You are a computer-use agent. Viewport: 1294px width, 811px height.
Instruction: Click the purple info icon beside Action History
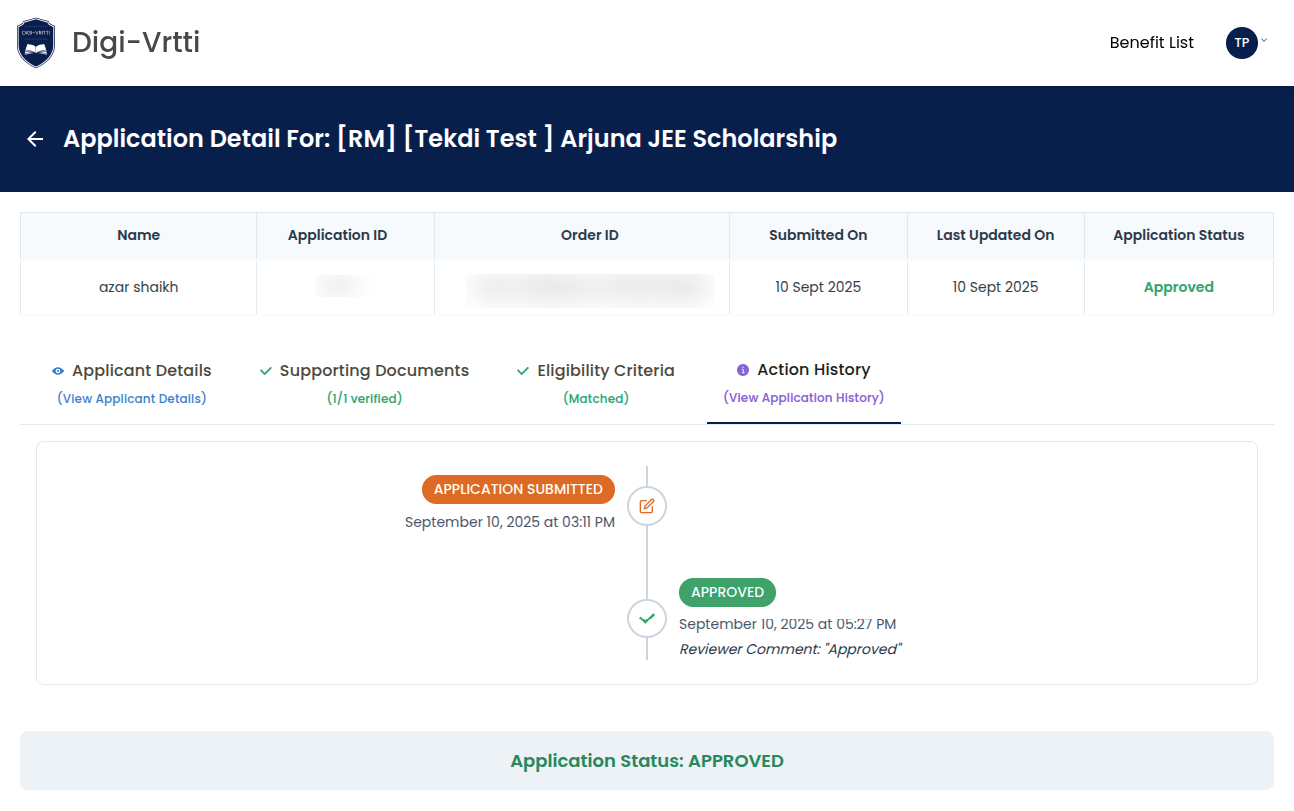tap(743, 370)
